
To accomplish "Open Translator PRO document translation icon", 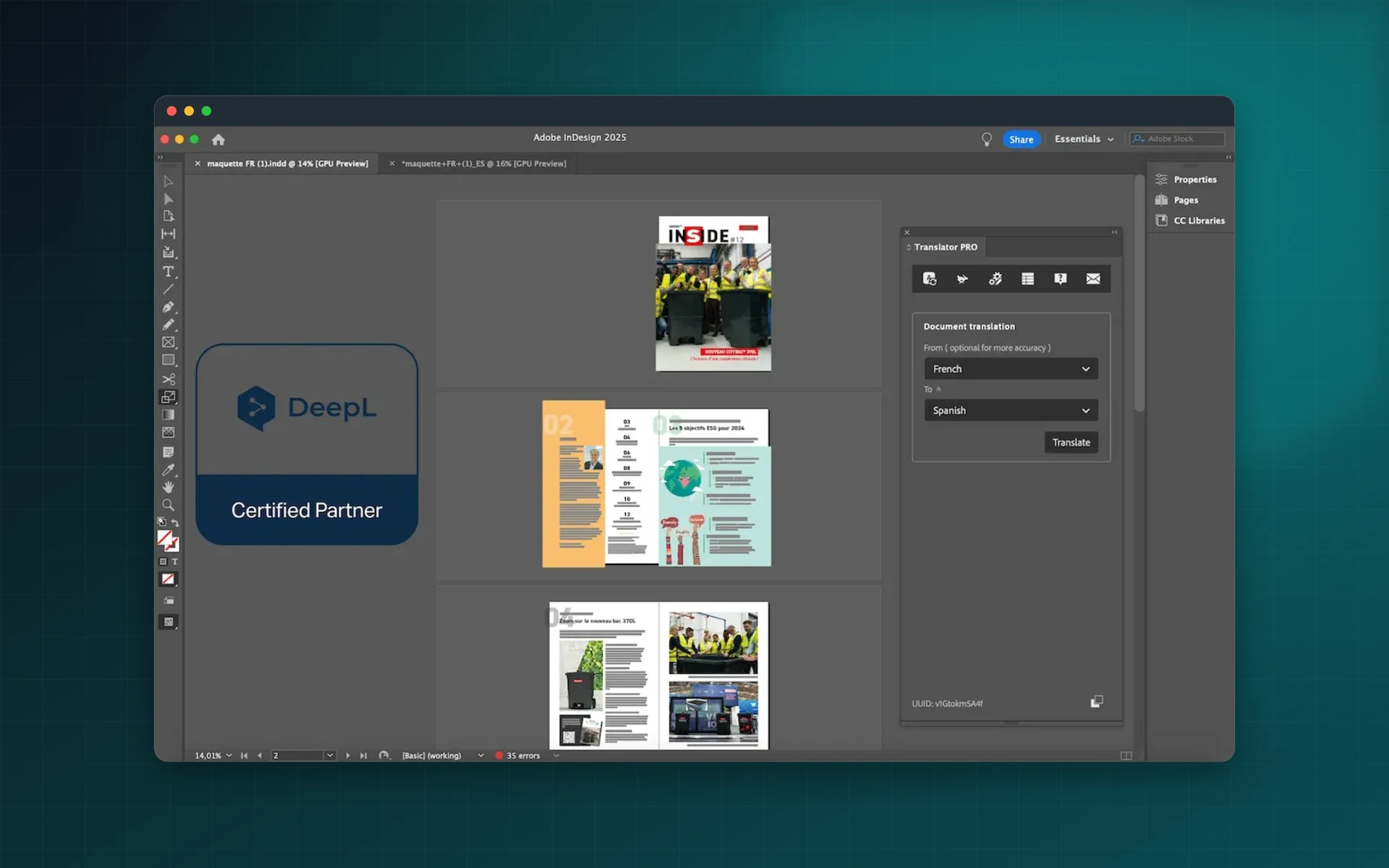I will [x=930, y=279].
